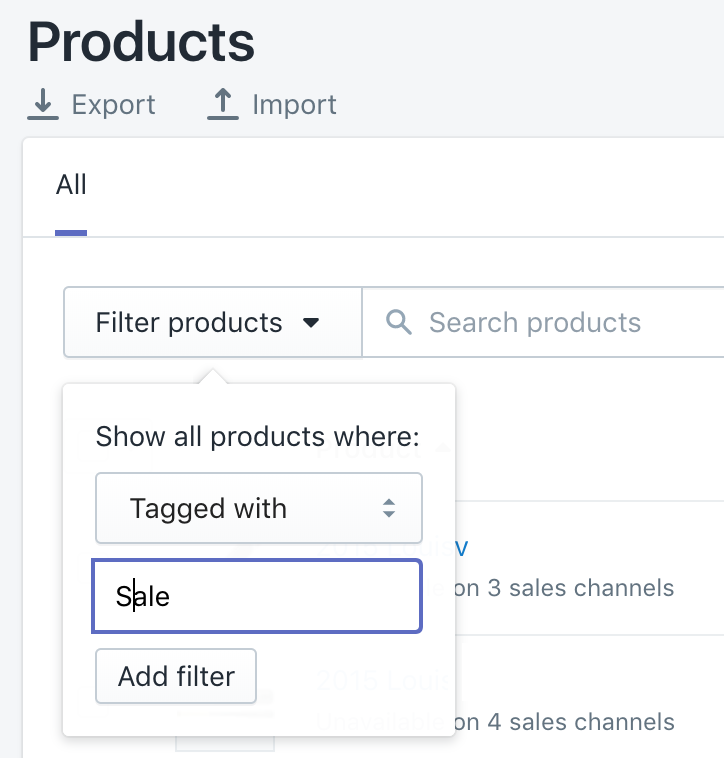The height and width of the screenshot is (759, 724).
Task: Click the Import upload arrow icon
Action: (x=223, y=104)
